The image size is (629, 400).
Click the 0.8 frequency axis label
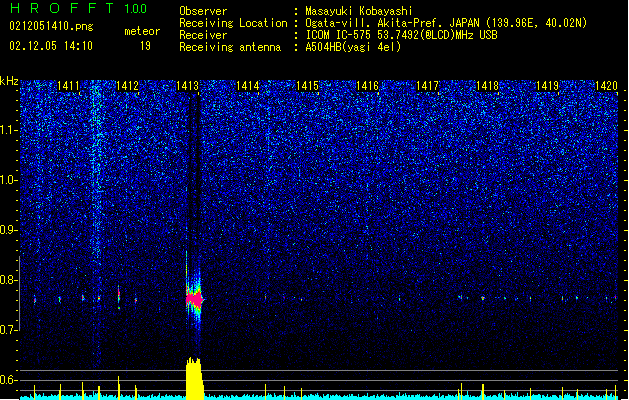[9, 280]
